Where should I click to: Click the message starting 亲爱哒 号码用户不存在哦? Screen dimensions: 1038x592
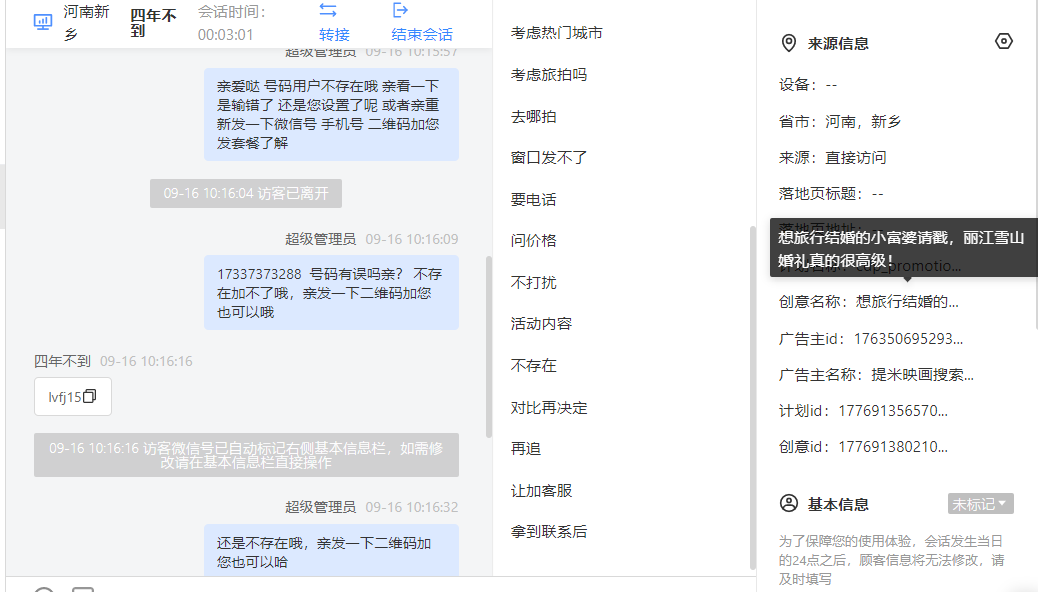click(x=331, y=114)
